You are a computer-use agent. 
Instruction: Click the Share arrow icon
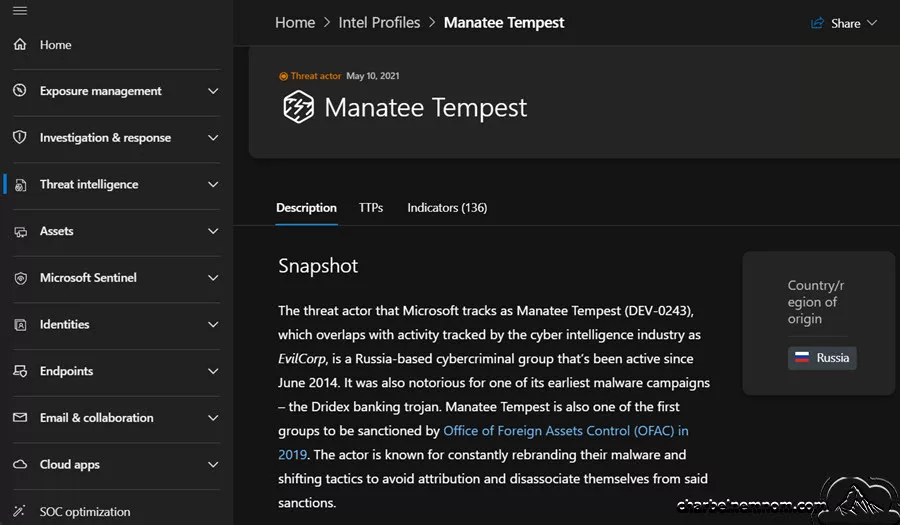817,23
